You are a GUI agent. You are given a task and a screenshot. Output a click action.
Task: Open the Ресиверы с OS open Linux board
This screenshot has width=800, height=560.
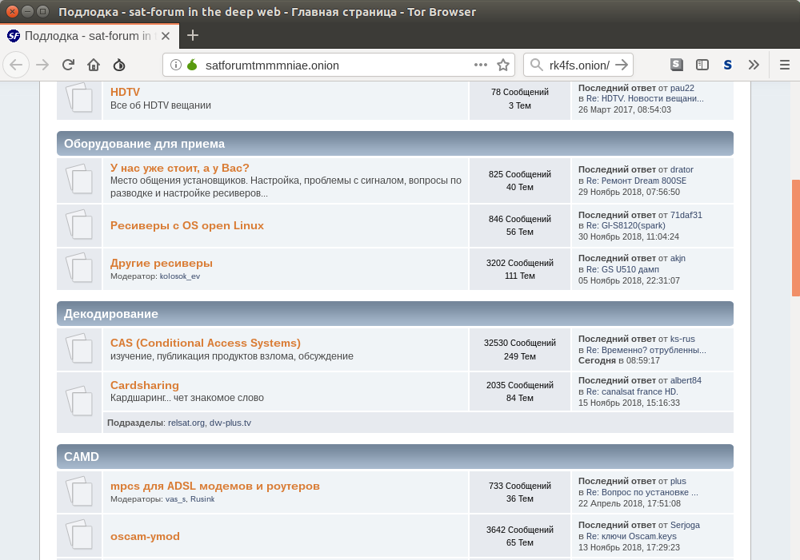pyautogui.click(x=187, y=225)
